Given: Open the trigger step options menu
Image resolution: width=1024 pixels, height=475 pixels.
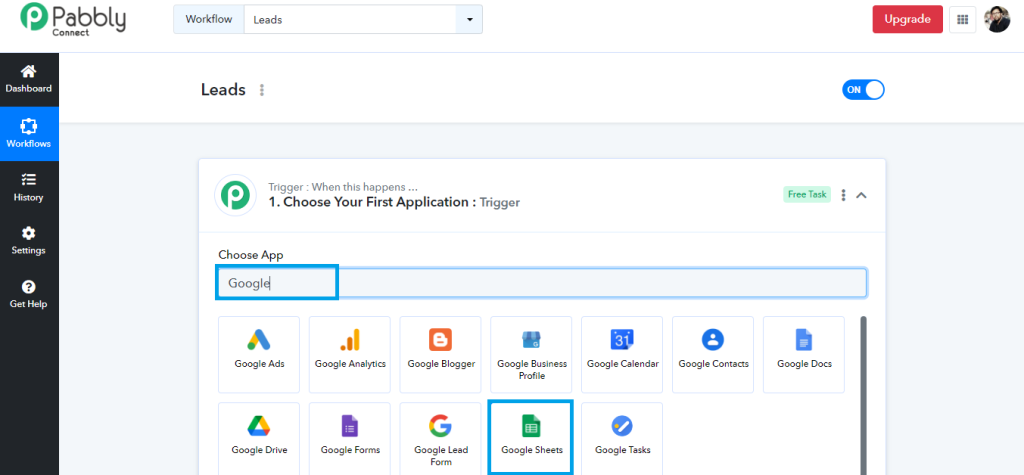Looking at the screenshot, I should (x=844, y=195).
